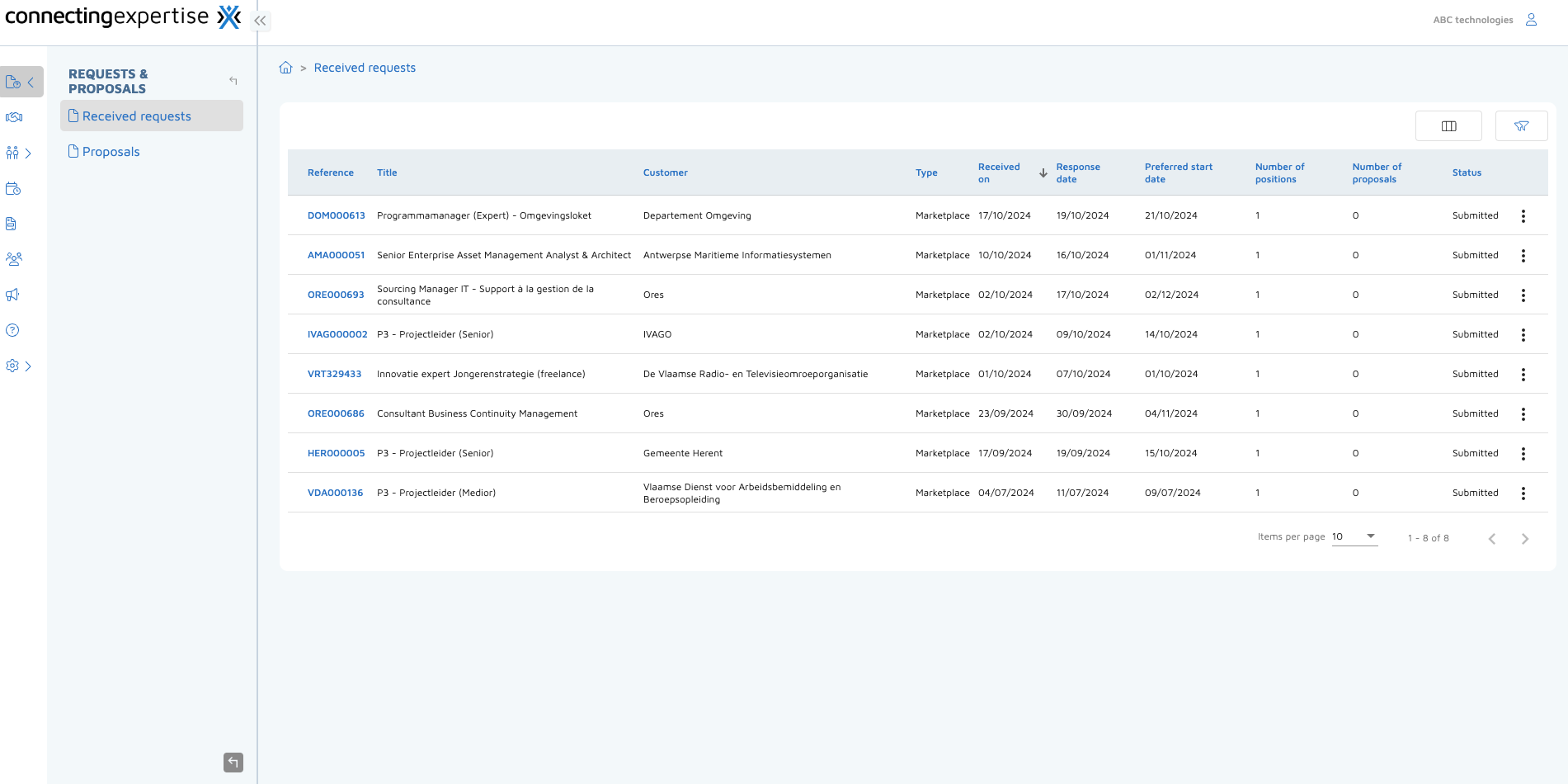Click the home breadcrumb icon
The width and height of the screenshot is (1568, 784).
coord(285,68)
